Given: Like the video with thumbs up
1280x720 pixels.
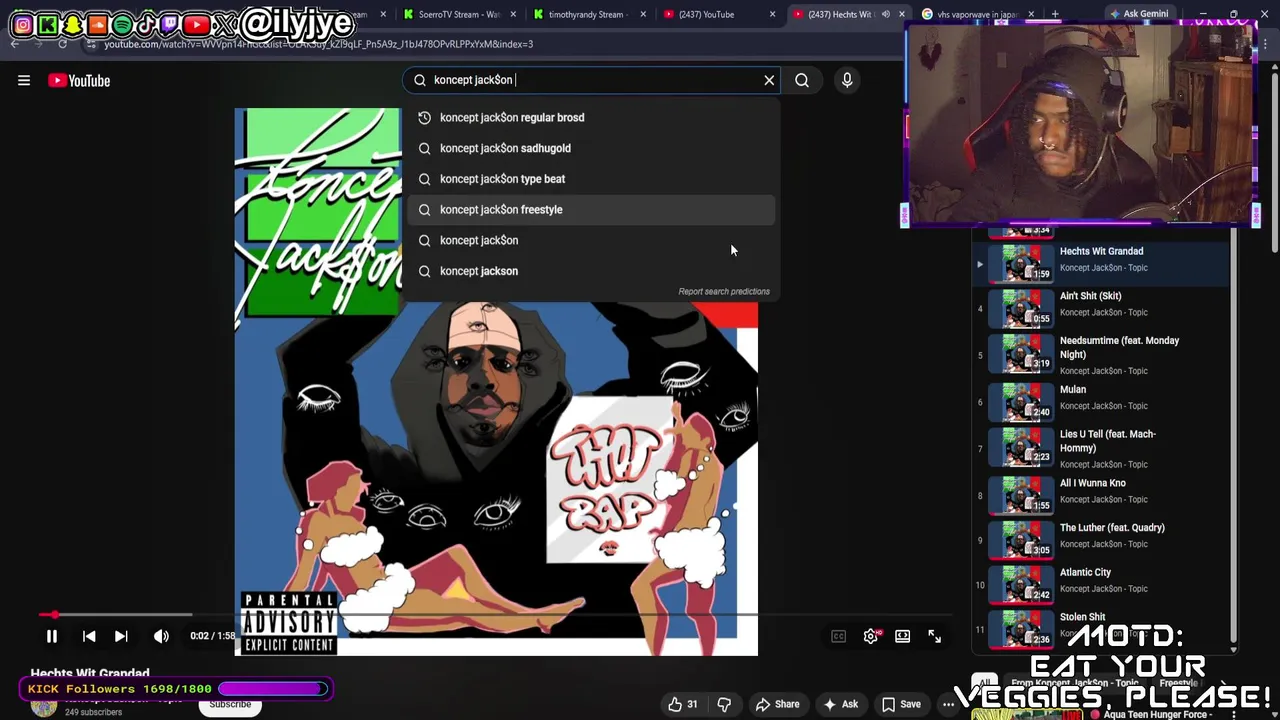Looking at the screenshot, I should pos(683,704).
